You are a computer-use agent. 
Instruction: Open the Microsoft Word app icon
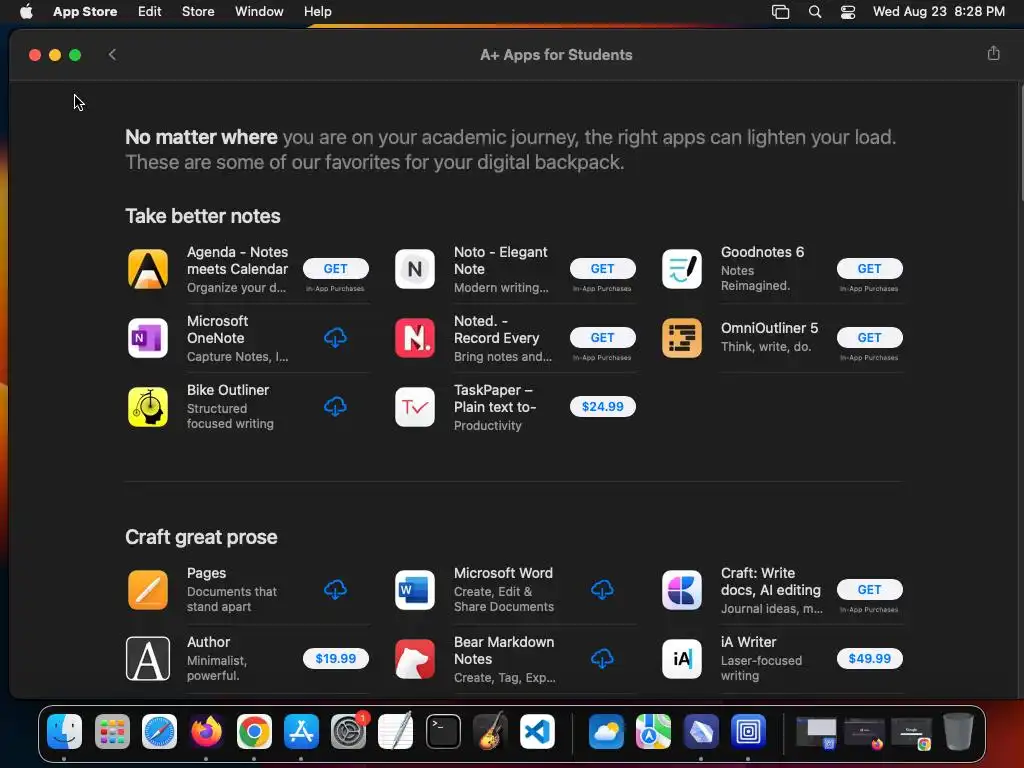(x=415, y=590)
